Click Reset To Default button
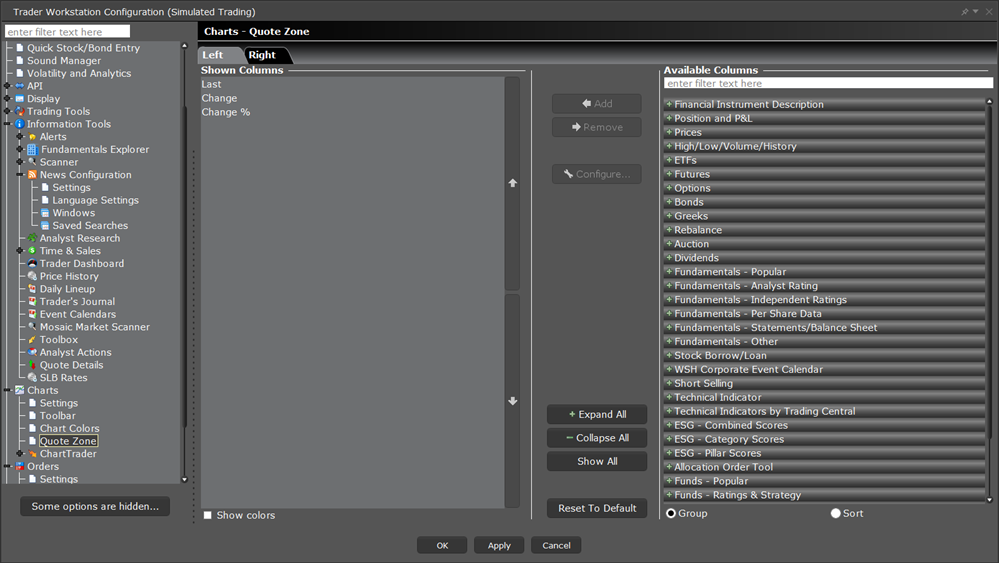This screenshot has width=999, height=563. point(597,508)
